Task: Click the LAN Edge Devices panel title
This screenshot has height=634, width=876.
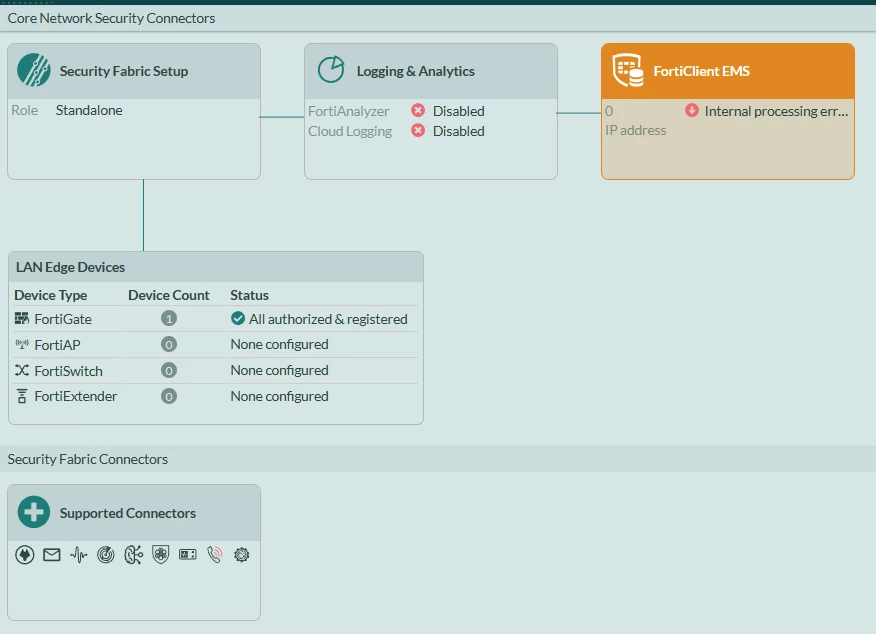Action: tap(70, 267)
